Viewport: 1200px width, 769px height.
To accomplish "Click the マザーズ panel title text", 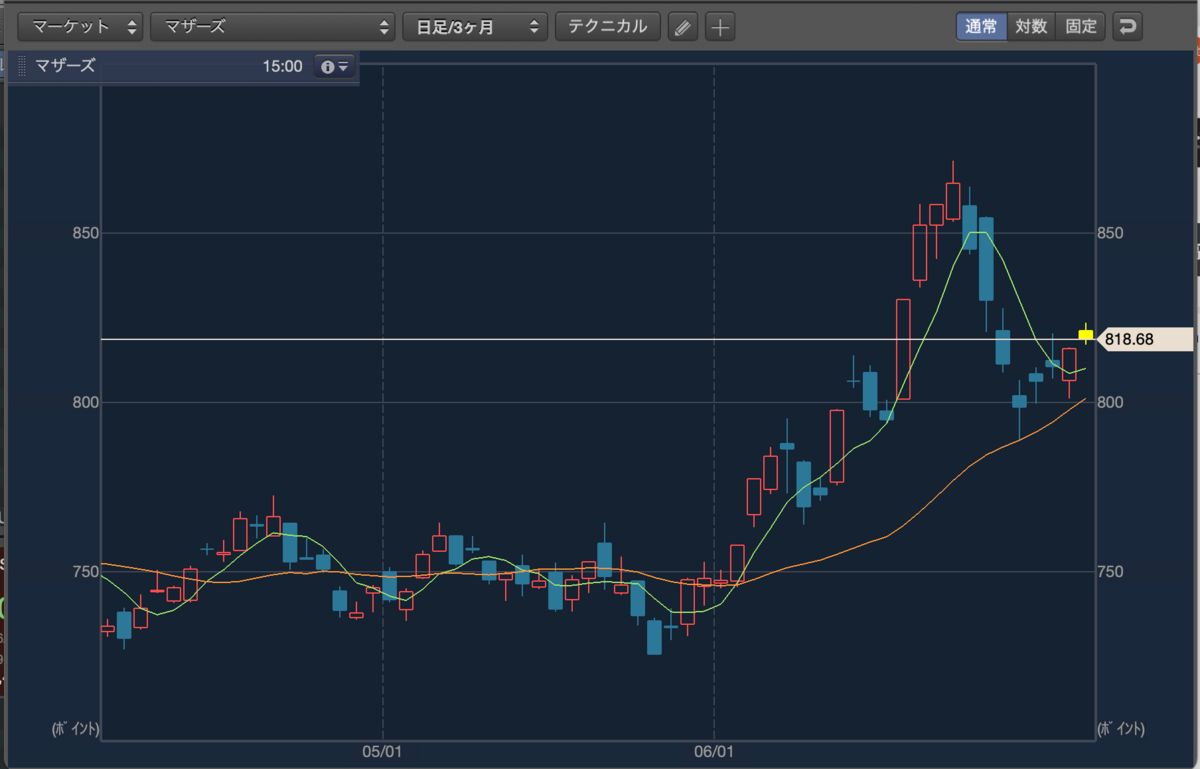I will pyautogui.click(x=65, y=67).
